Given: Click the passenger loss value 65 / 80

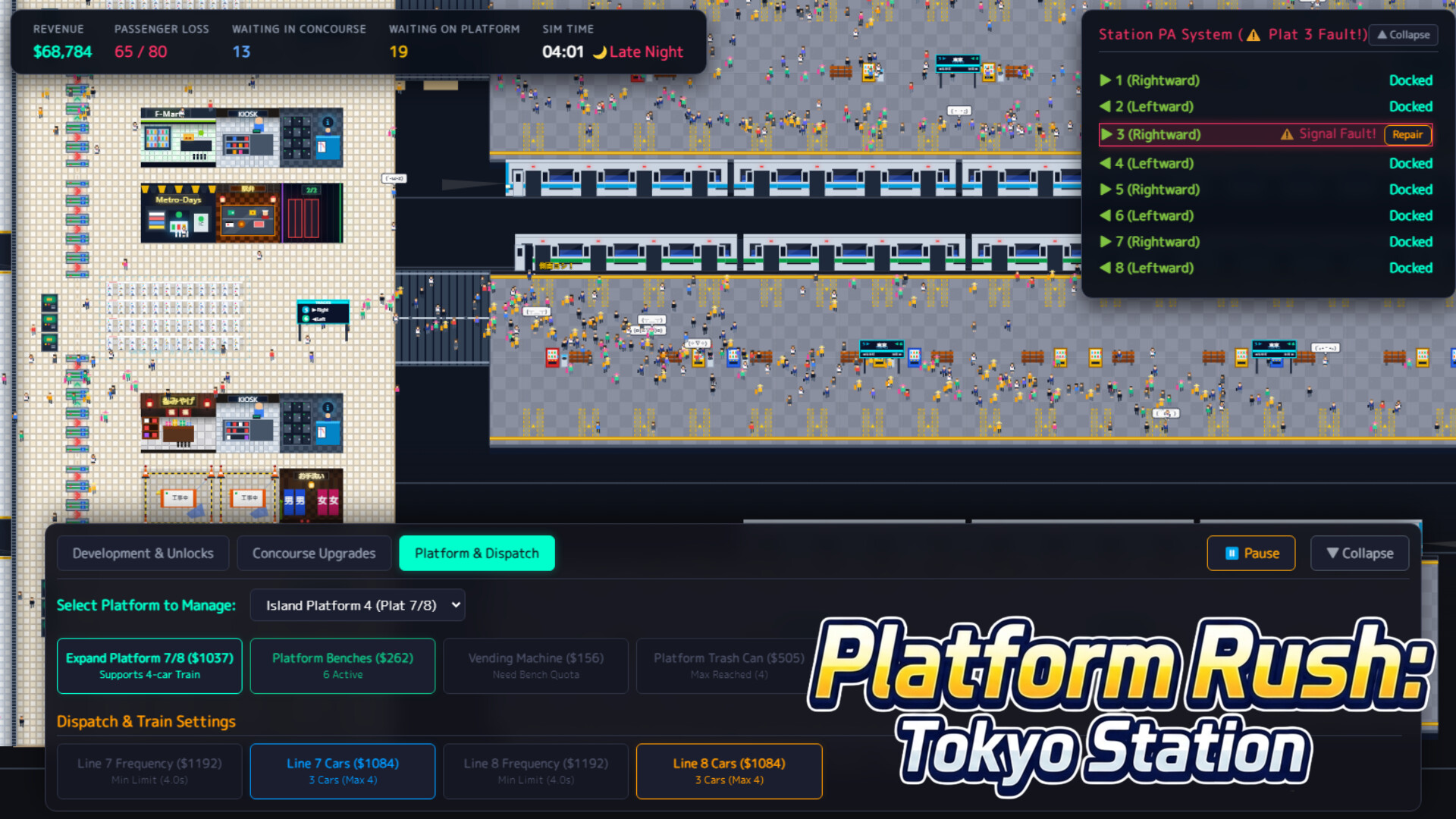Looking at the screenshot, I should tap(141, 52).
